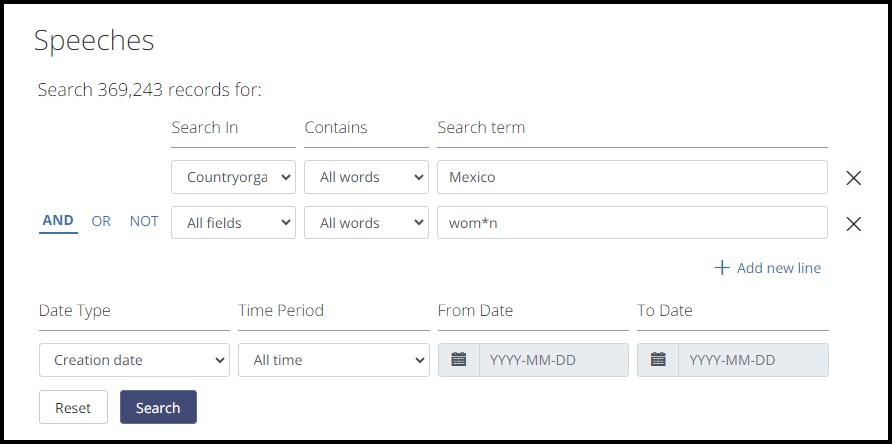This screenshot has width=892, height=444.
Task: Expand the Creation date dropdown
Action: tap(134, 360)
